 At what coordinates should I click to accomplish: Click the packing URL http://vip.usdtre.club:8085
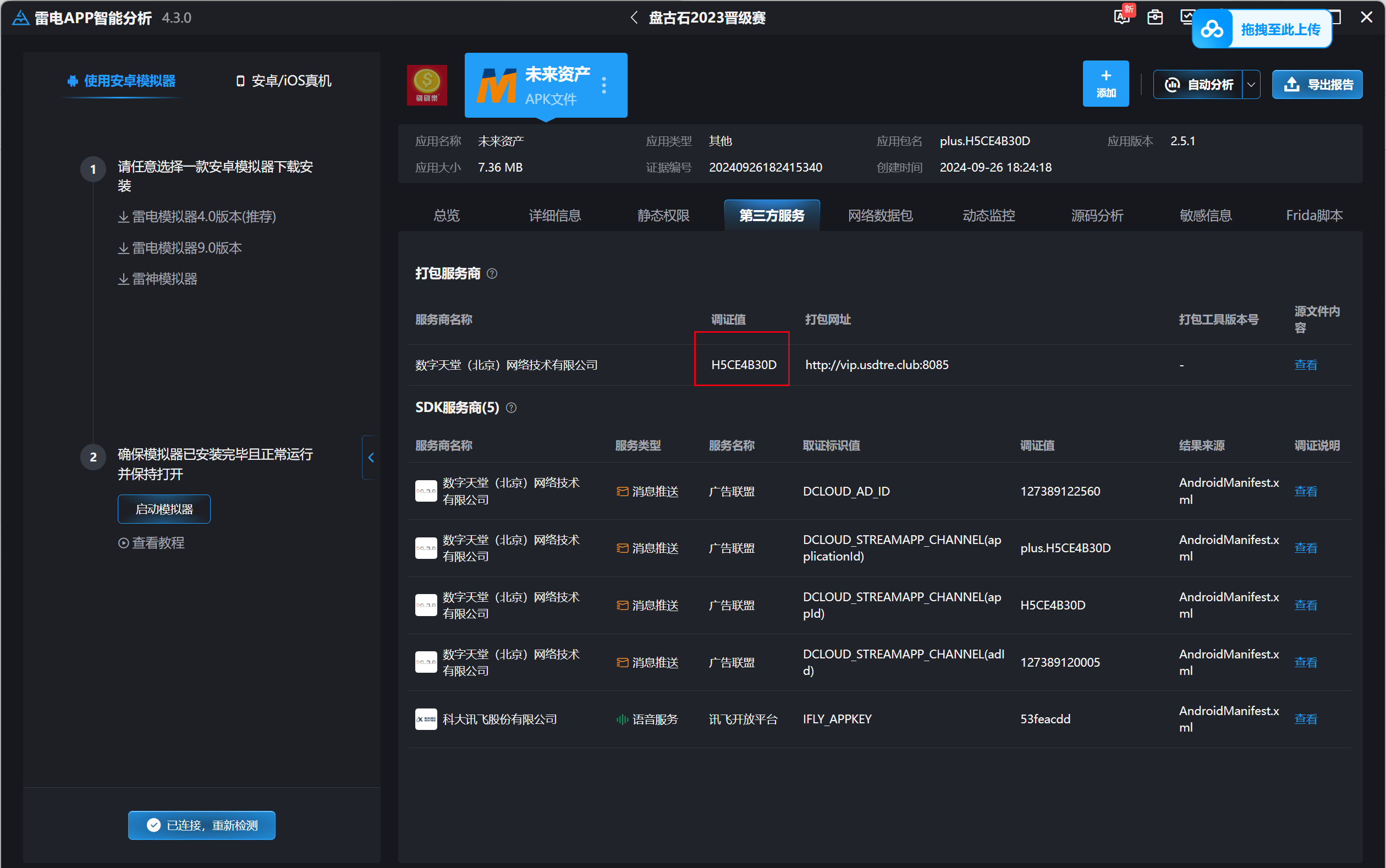pyautogui.click(x=876, y=365)
